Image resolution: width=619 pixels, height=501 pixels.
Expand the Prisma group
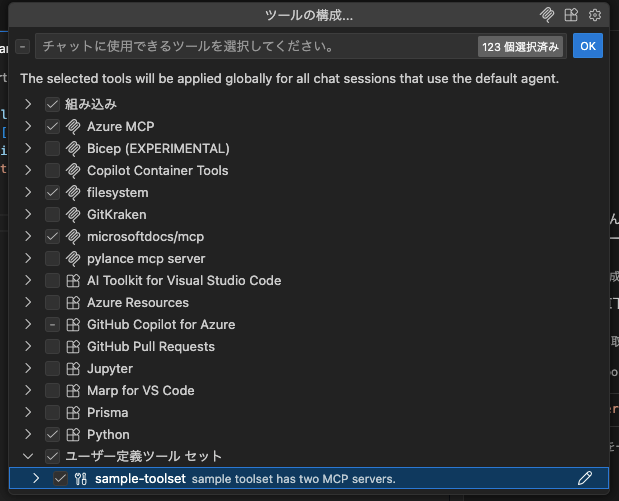point(28,413)
